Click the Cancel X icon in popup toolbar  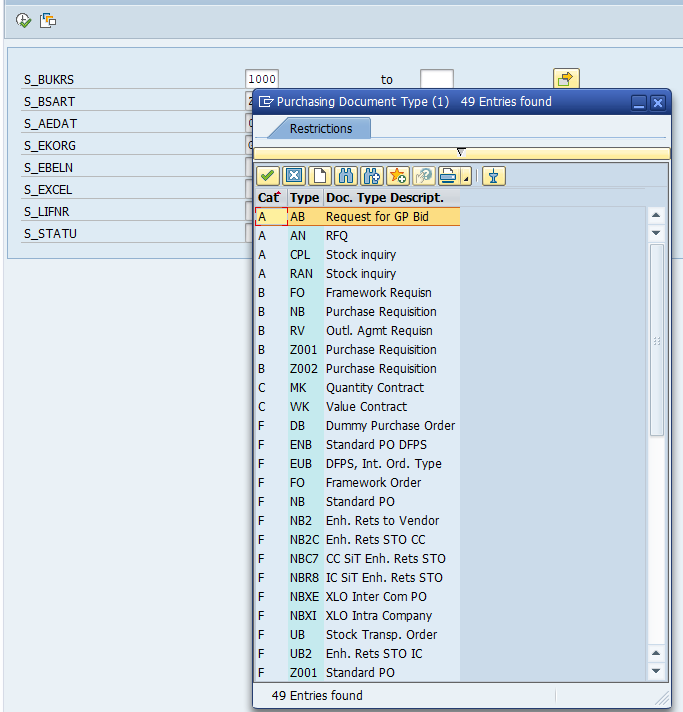coord(294,176)
